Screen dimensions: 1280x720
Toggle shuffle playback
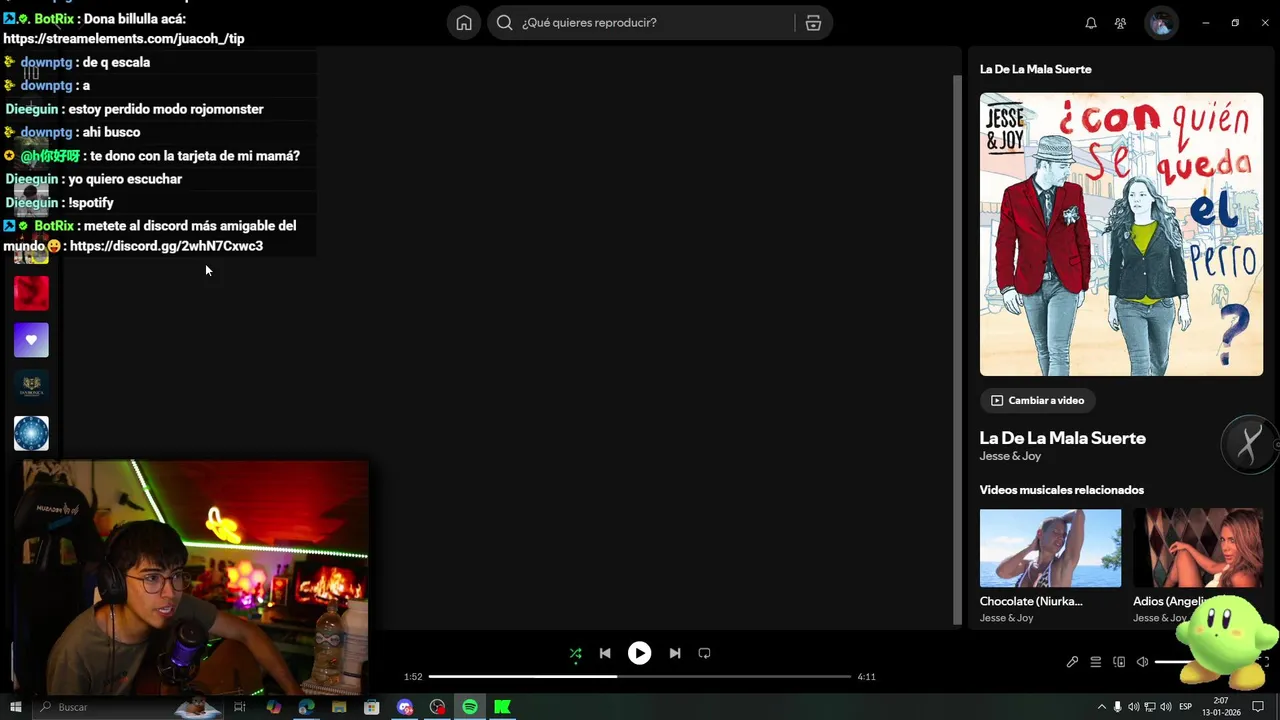coord(575,653)
